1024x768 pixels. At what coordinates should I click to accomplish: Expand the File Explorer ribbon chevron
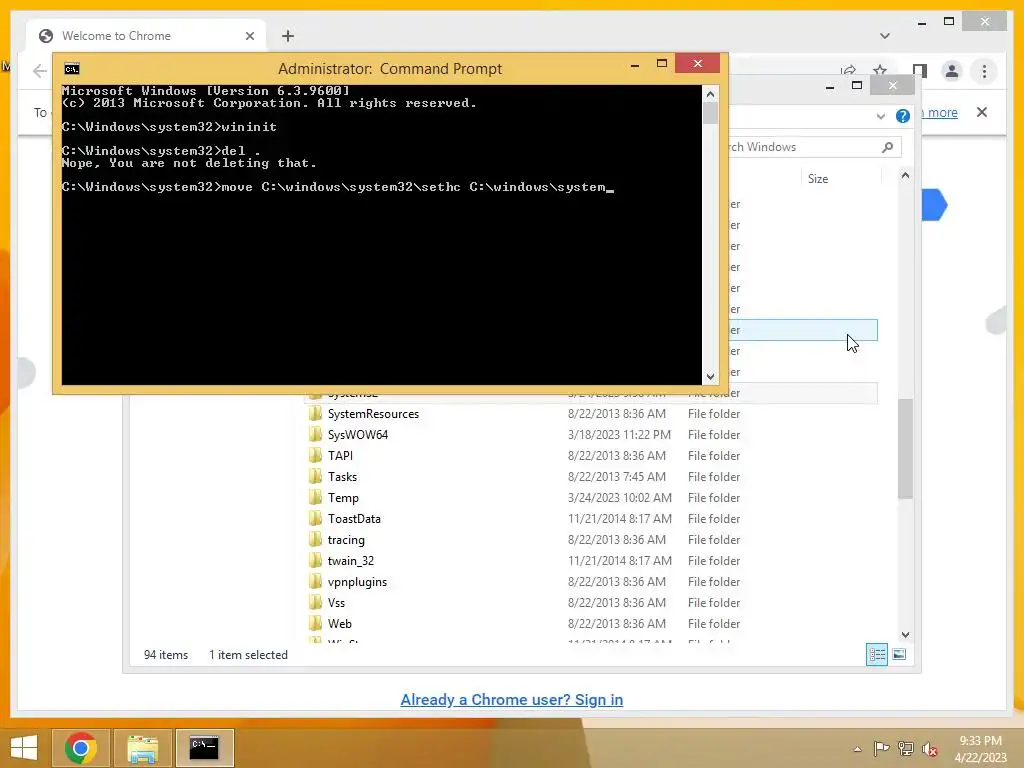pos(880,116)
